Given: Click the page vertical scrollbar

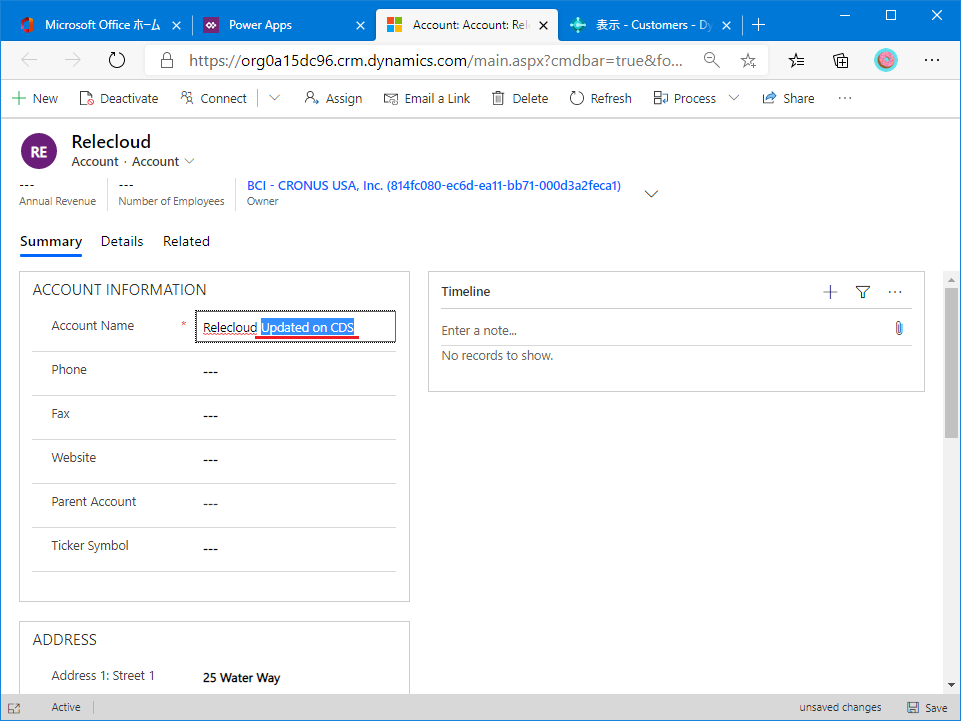Looking at the screenshot, I should (x=951, y=363).
